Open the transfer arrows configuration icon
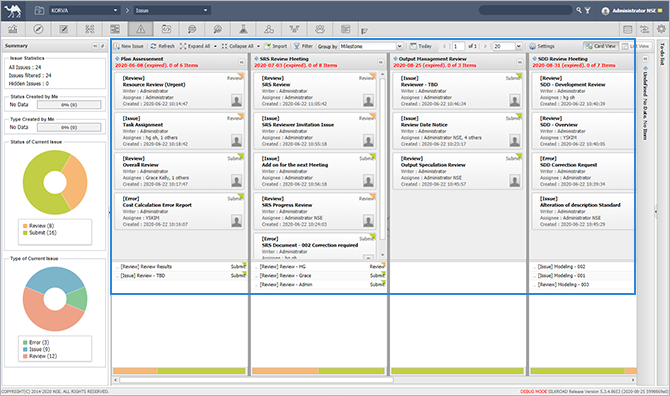 644,29
